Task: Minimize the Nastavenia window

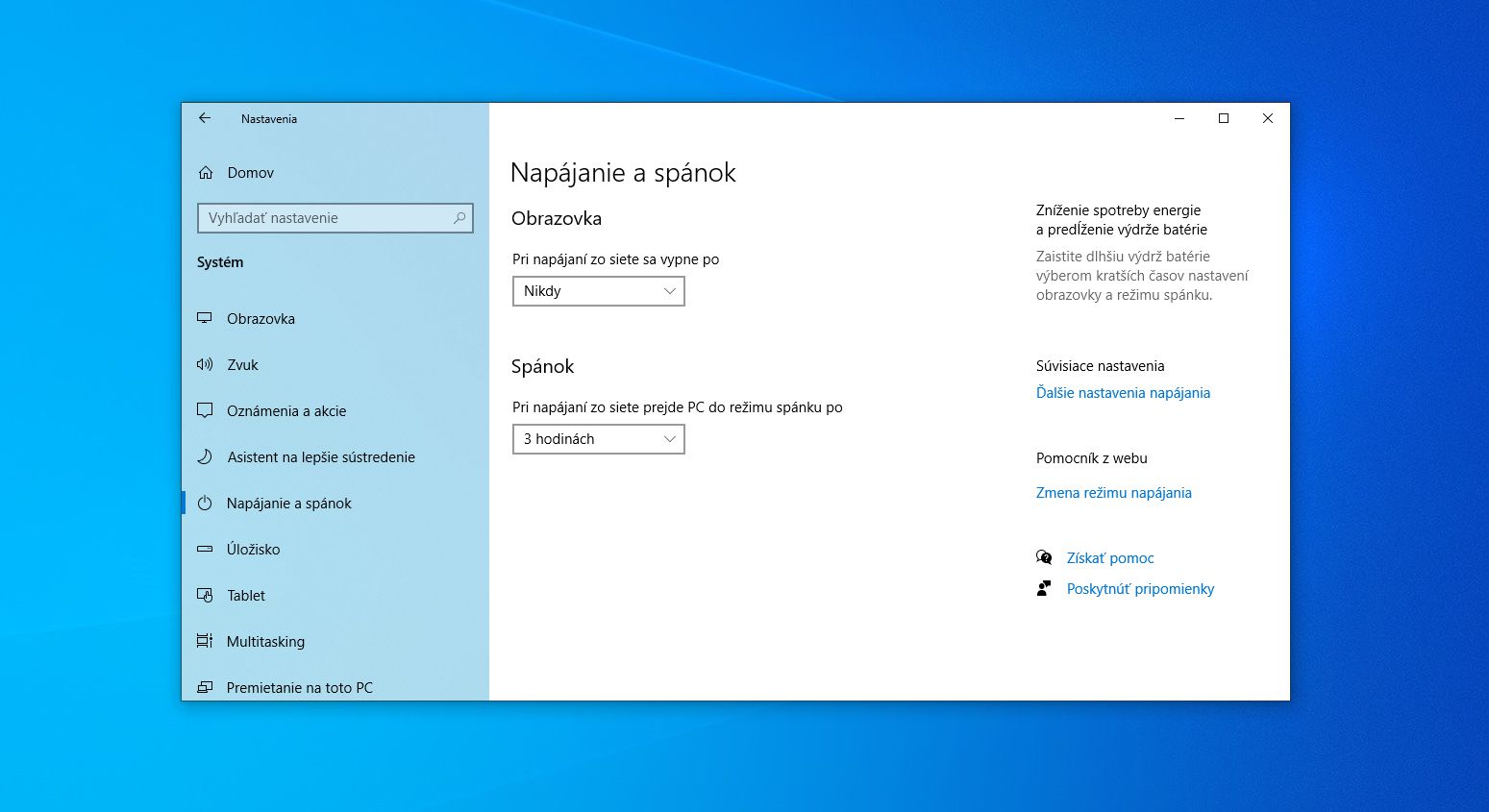Action: click(x=1179, y=118)
